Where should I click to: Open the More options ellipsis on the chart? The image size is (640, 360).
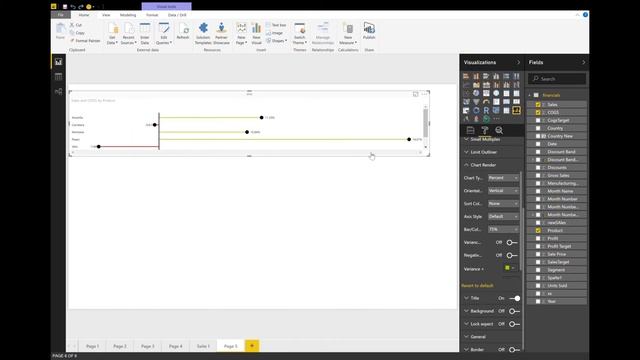coord(424,94)
